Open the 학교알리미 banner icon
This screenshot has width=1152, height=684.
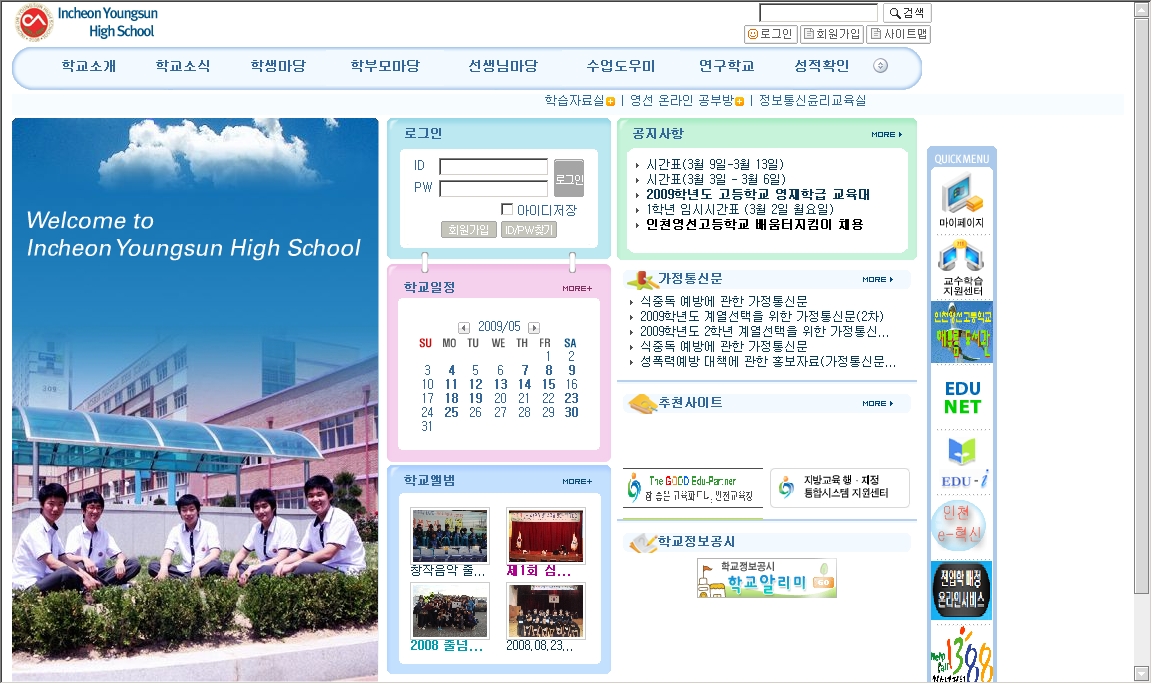click(766, 578)
